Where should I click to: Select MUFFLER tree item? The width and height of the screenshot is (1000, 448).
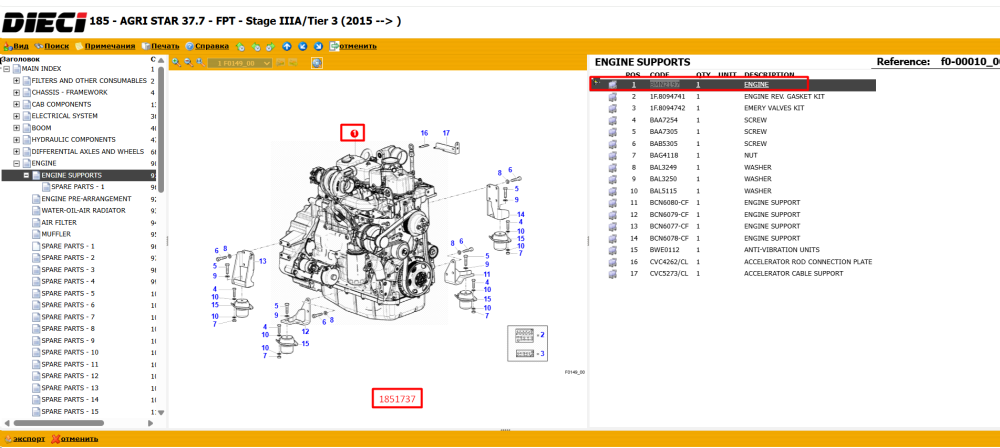point(55,234)
